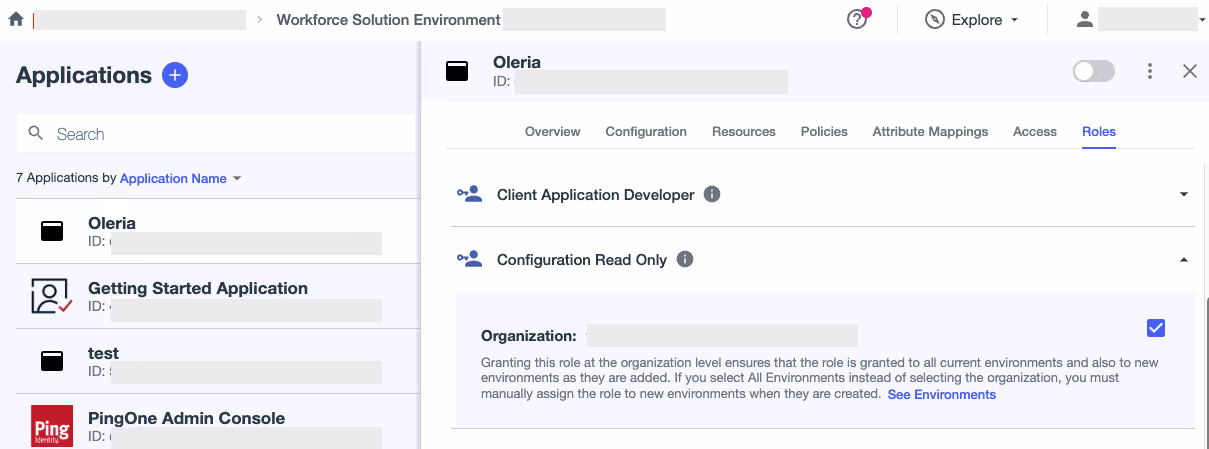Click the Oleria detail header icon

457,71
